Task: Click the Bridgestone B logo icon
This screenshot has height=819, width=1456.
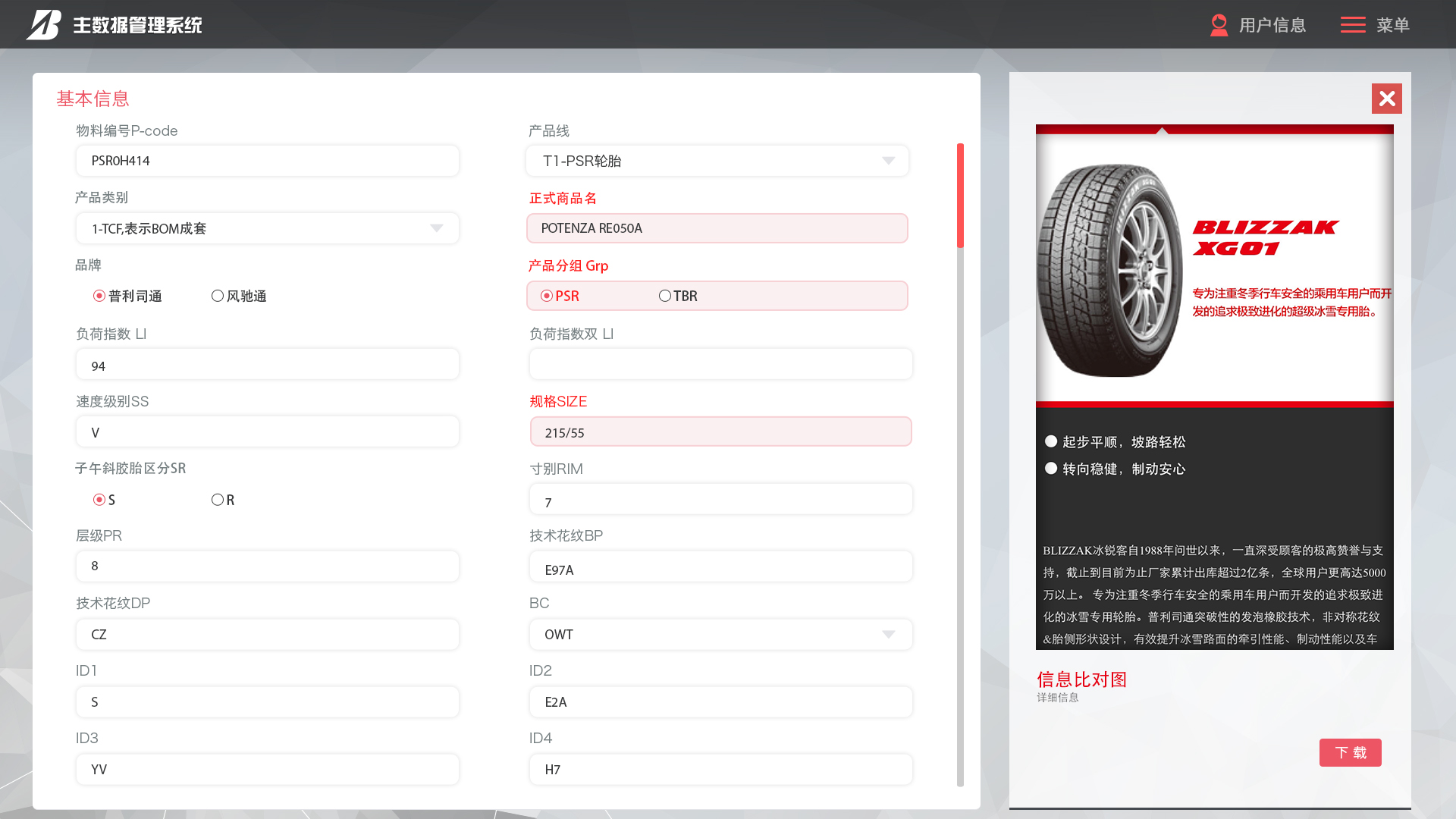Action: coord(43,24)
